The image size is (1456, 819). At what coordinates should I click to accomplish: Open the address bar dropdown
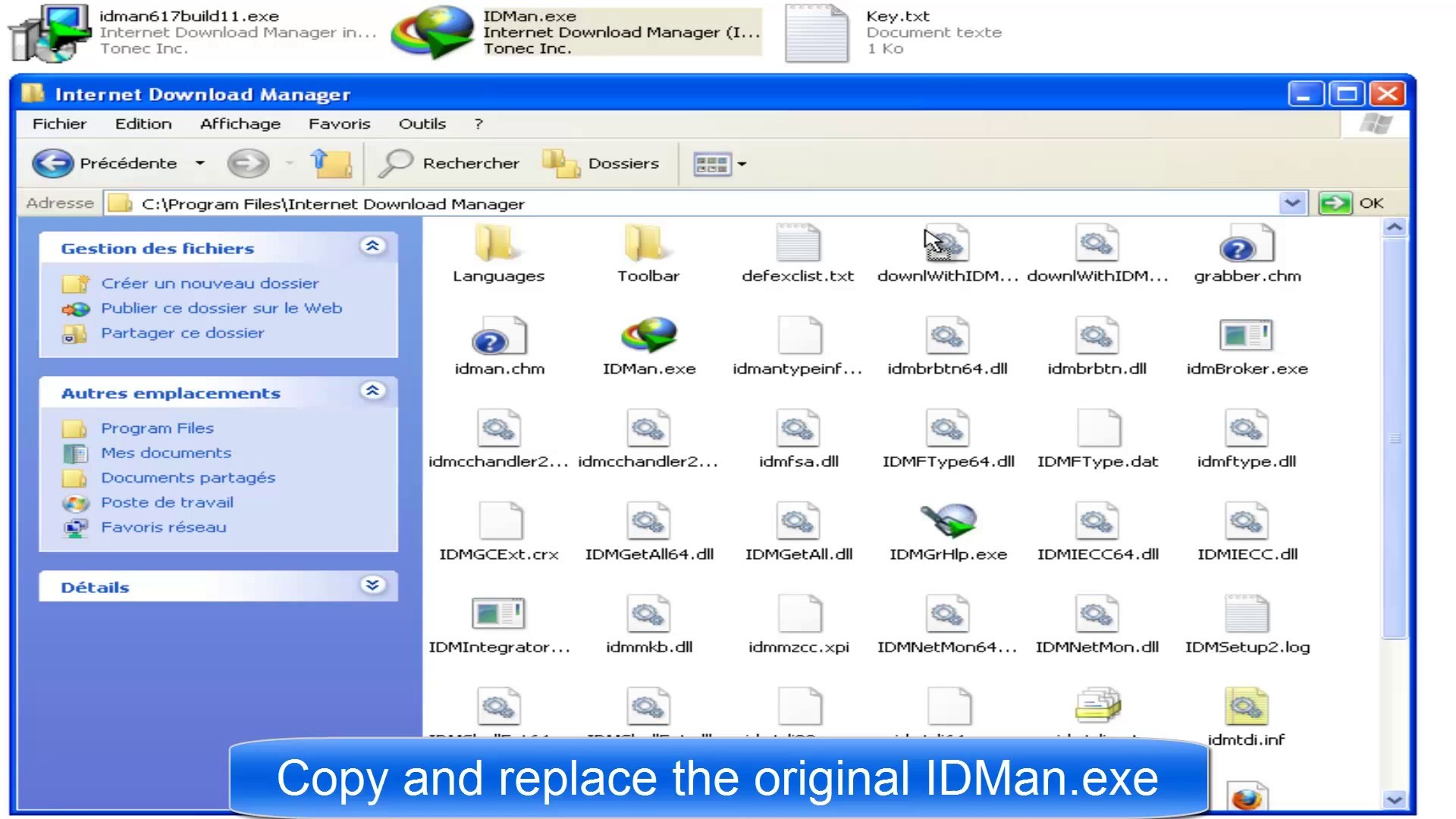pos(1292,203)
